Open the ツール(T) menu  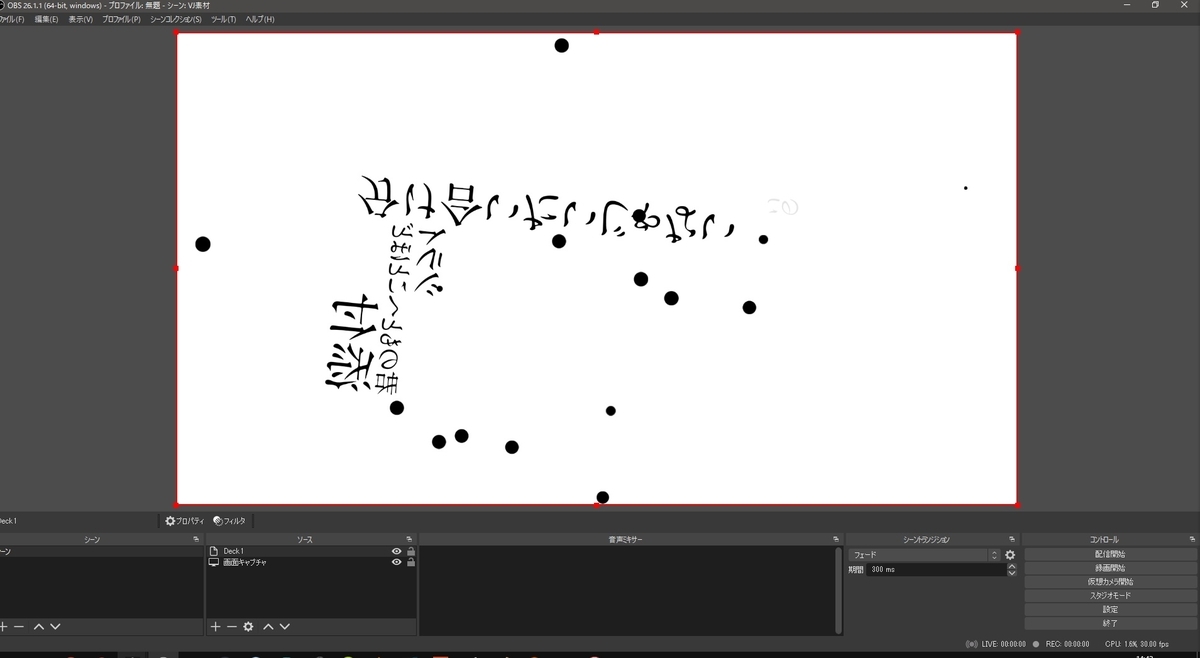click(x=223, y=19)
